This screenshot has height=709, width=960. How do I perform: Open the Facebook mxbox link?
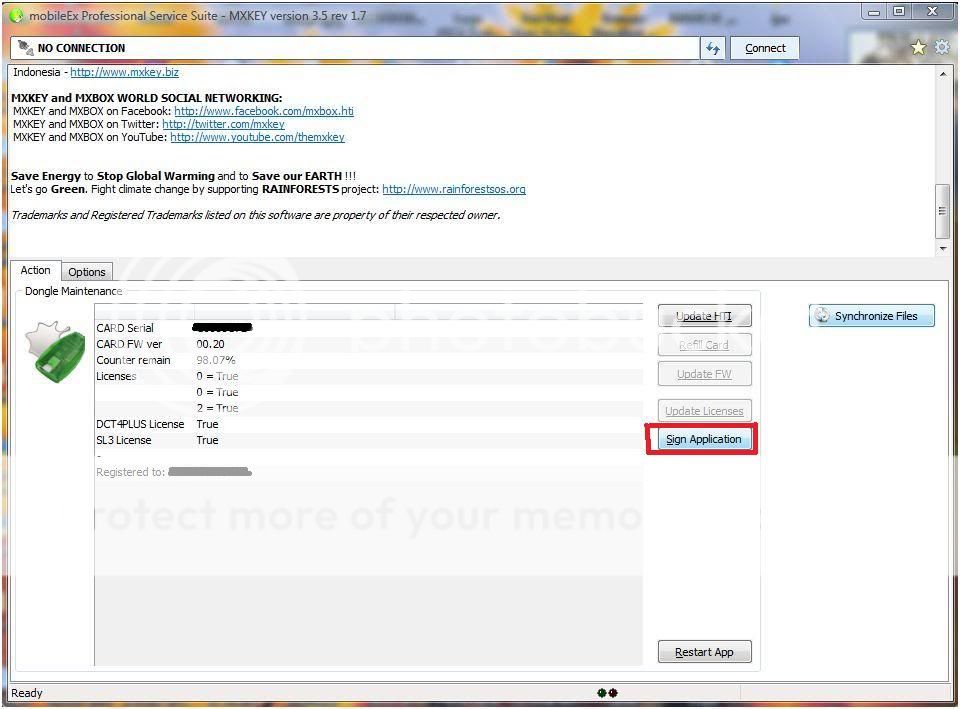(x=264, y=111)
